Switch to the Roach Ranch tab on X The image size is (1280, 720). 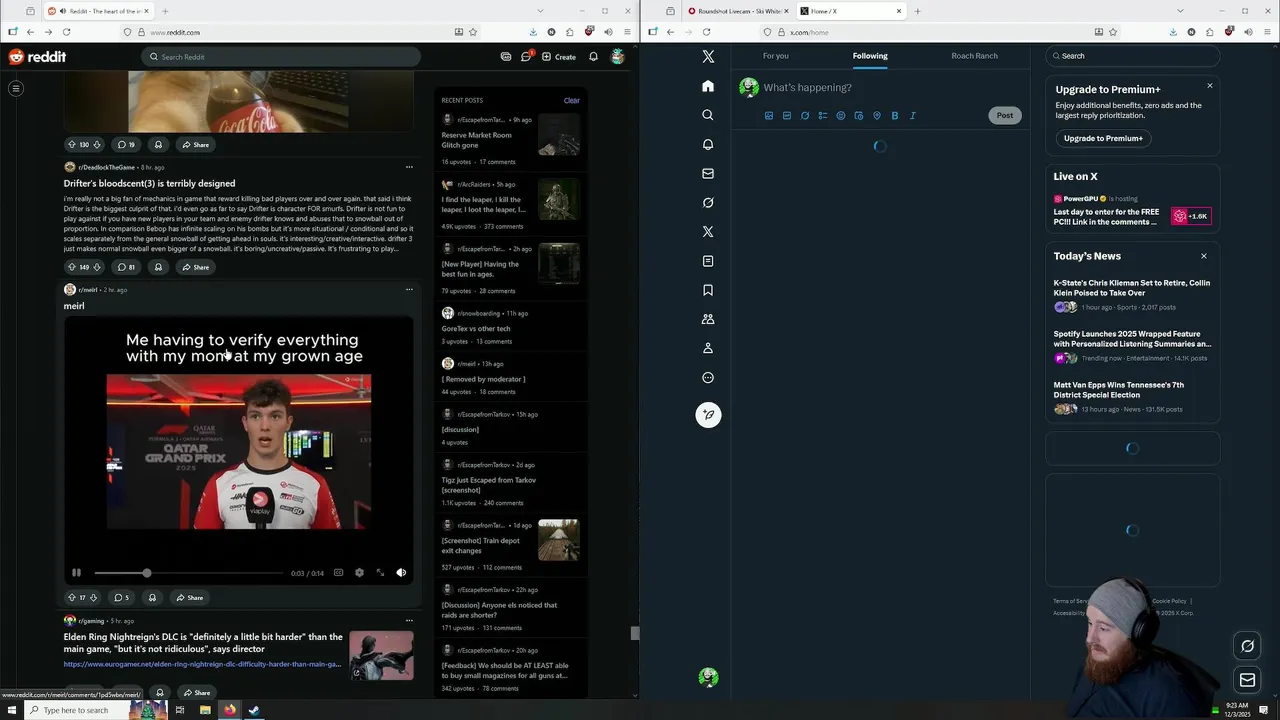tap(974, 56)
